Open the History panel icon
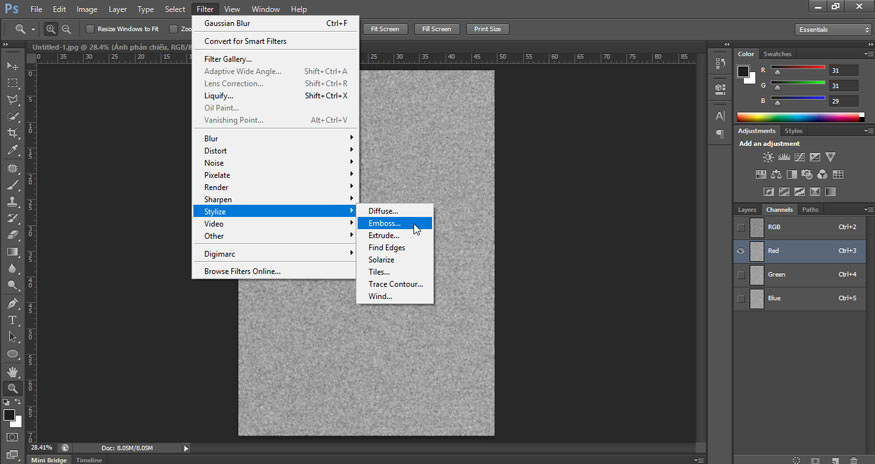The width and height of the screenshot is (875, 464). (x=720, y=64)
